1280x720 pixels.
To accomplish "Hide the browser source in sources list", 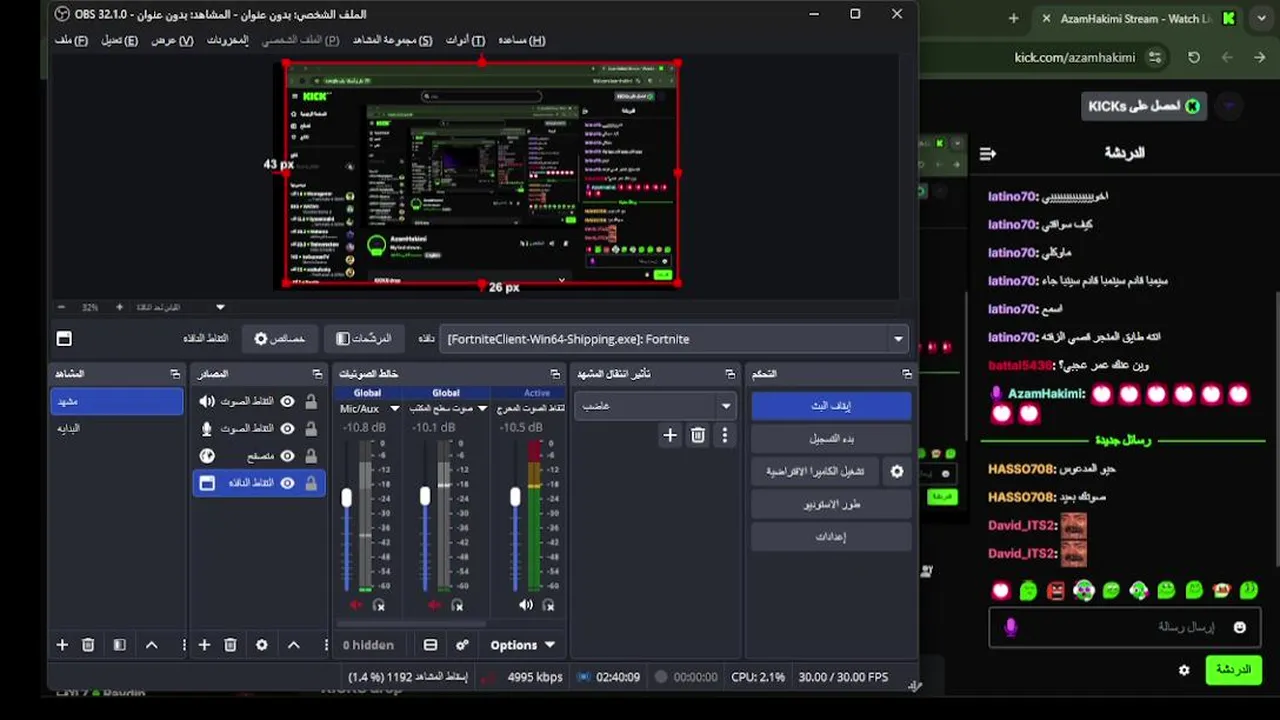I will 287,455.
